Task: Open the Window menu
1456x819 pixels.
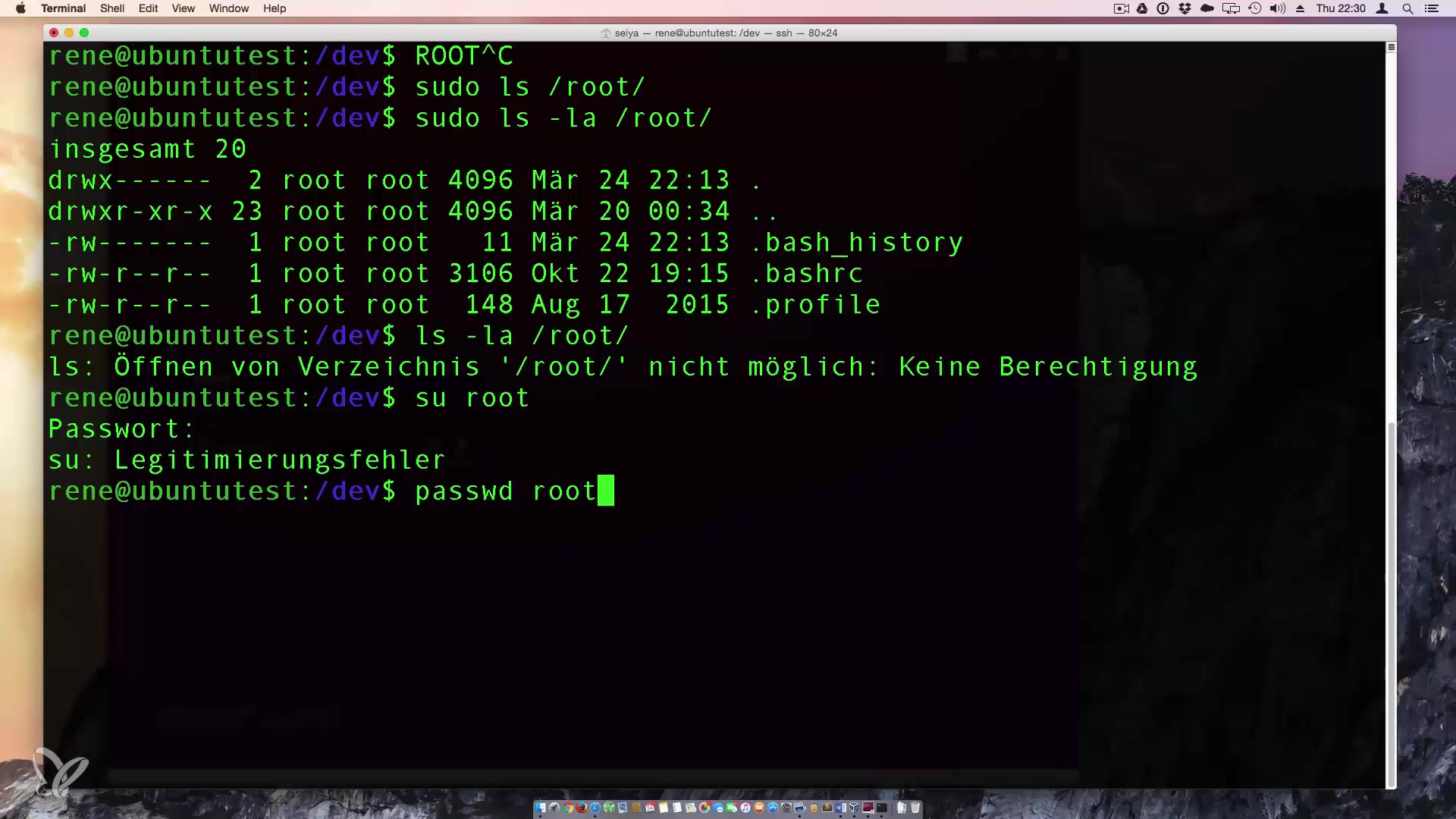Action: 228,8
